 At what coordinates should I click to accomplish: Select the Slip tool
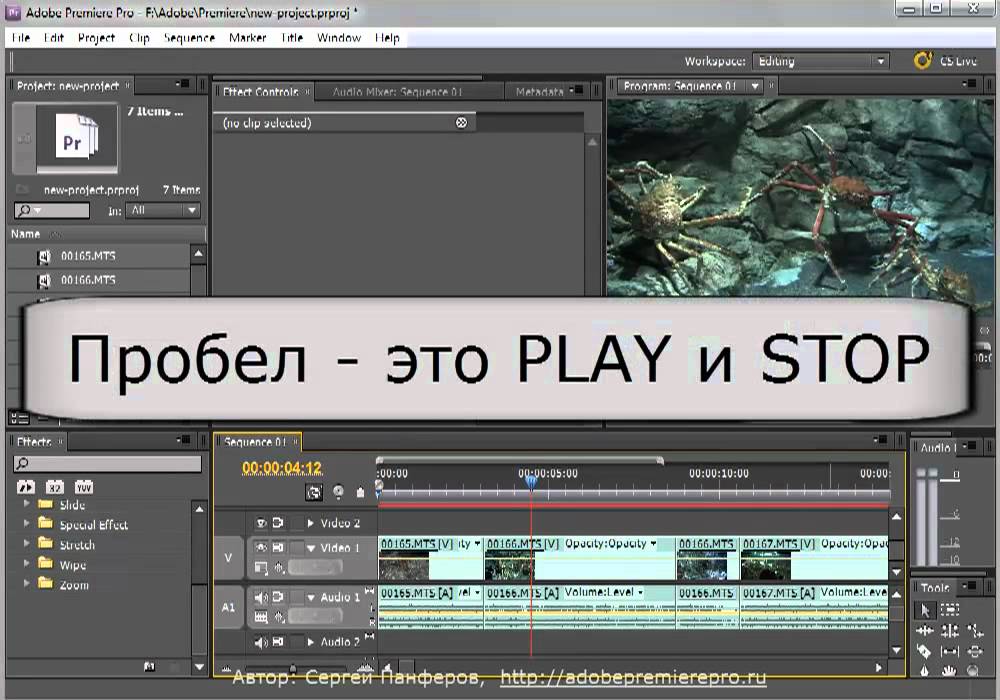click(950, 651)
